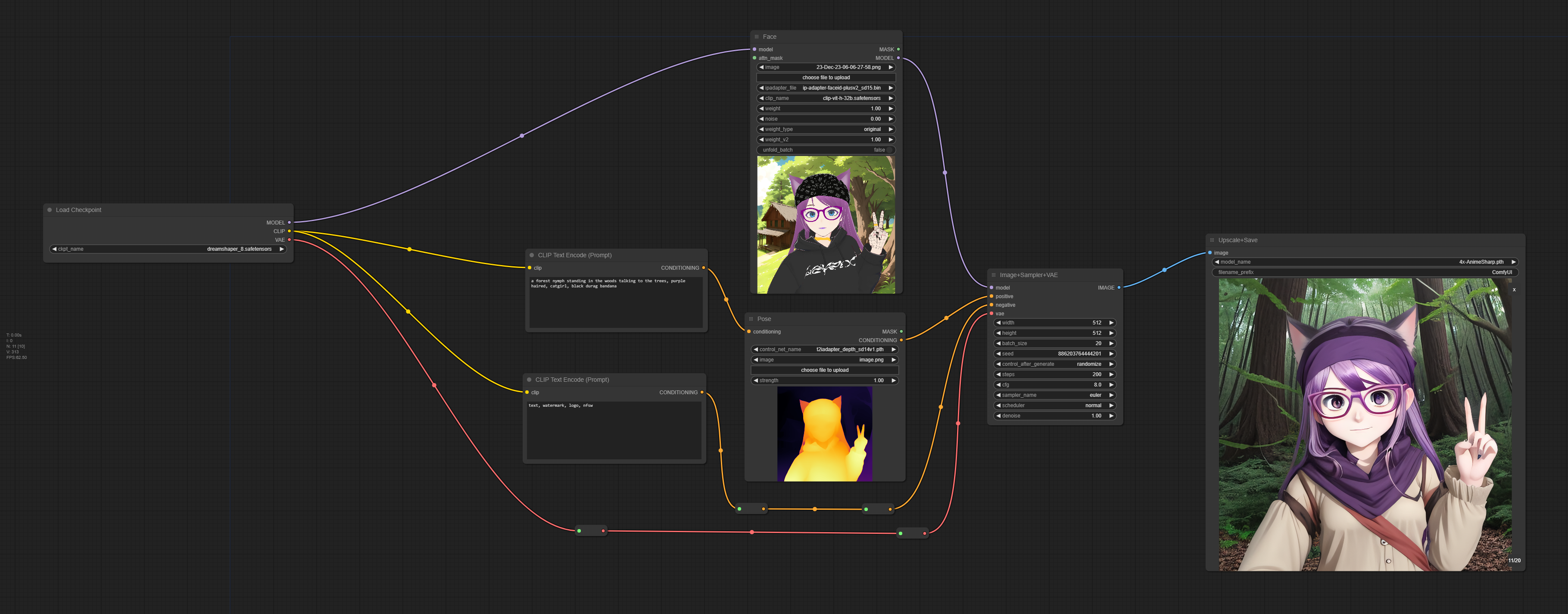Click the strength value slider in Pose node
Image resolution: width=1568 pixels, height=614 pixels.
(x=824, y=380)
